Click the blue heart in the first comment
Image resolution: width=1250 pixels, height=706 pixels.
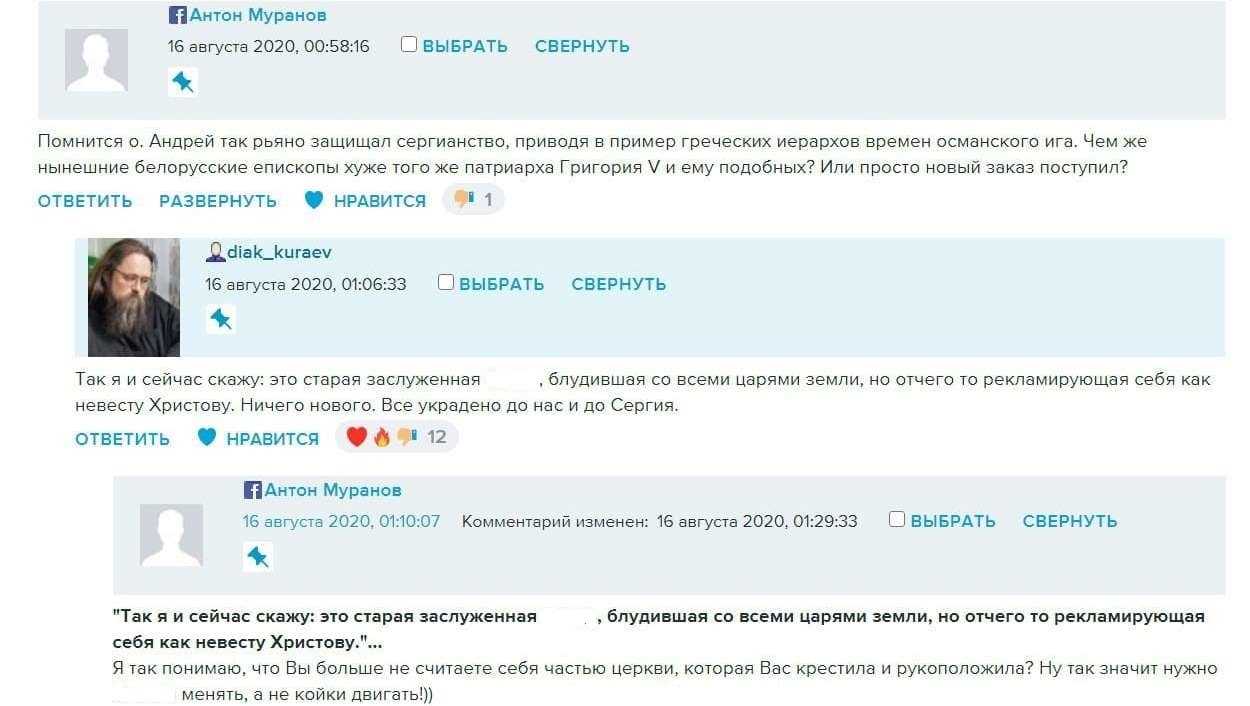[314, 200]
